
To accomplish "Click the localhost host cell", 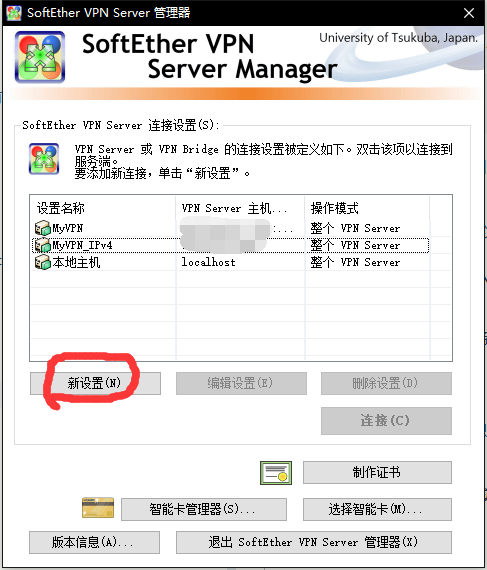I will click(x=209, y=262).
